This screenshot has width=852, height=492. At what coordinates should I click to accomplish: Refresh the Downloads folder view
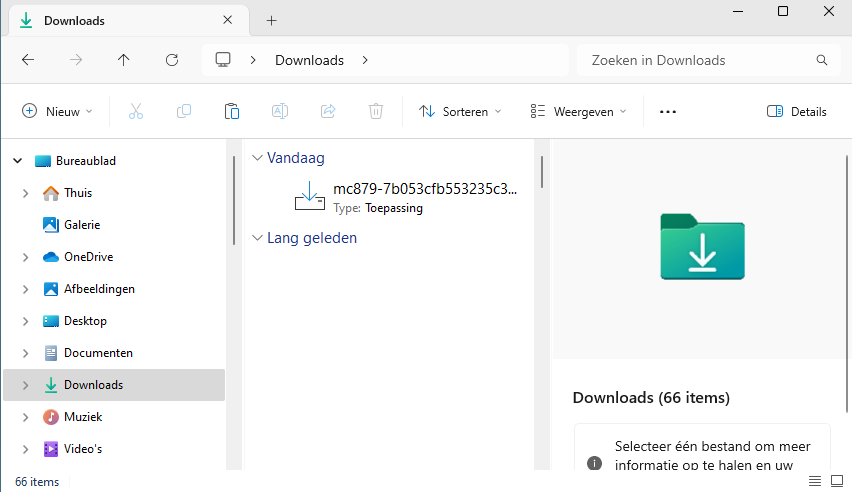(172, 60)
